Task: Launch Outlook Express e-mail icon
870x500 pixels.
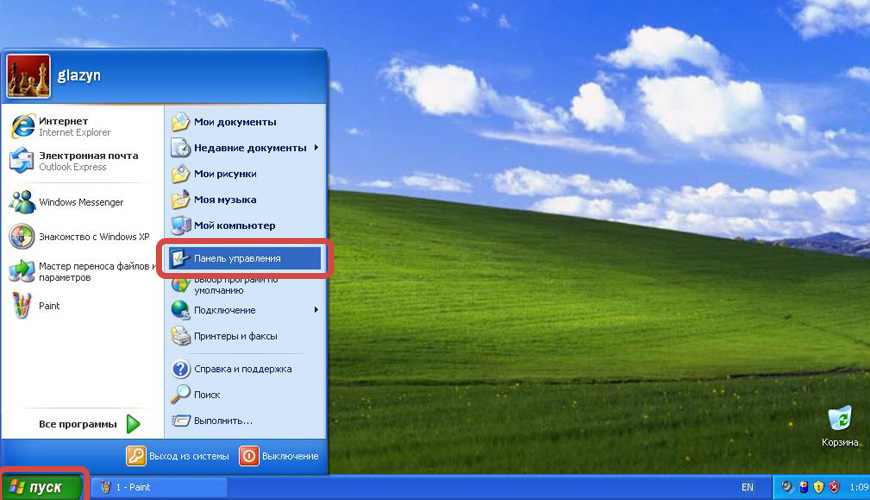Action: click(22, 161)
